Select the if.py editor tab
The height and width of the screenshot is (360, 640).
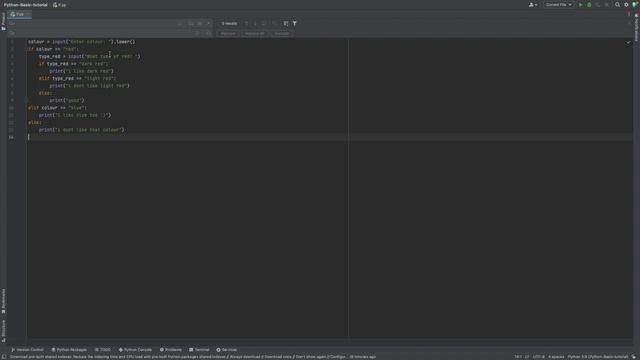19,14
